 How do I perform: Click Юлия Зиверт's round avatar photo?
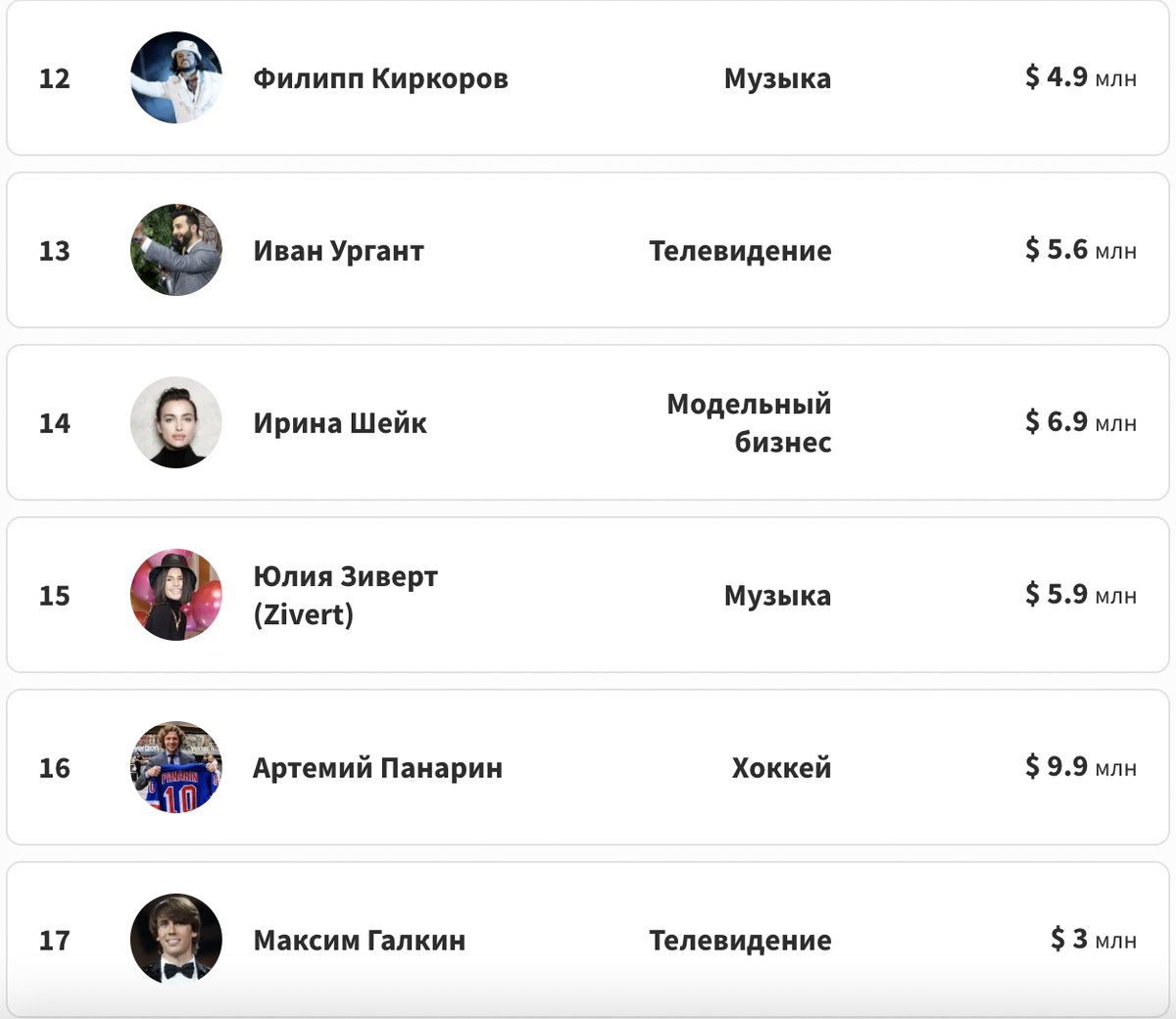coord(176,595)
